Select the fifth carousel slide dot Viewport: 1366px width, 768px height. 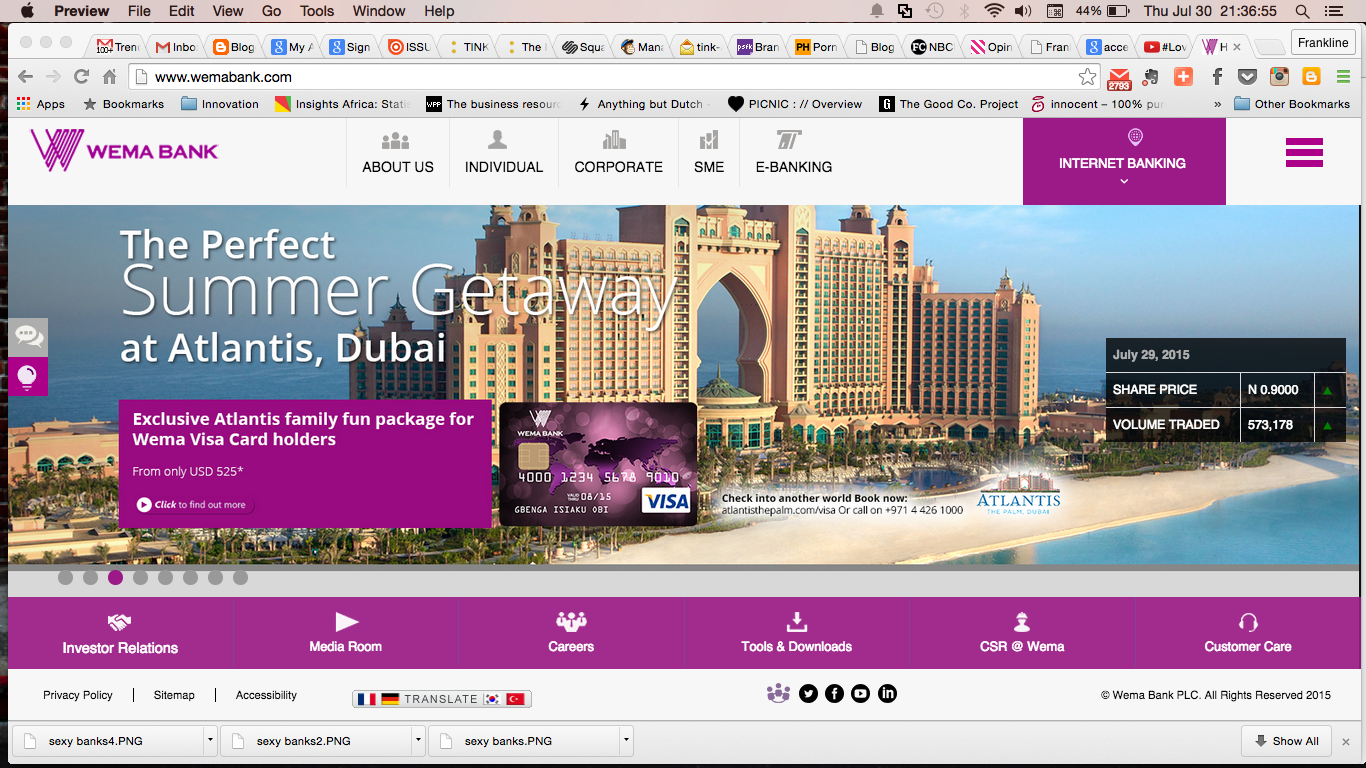pos(165,577)
